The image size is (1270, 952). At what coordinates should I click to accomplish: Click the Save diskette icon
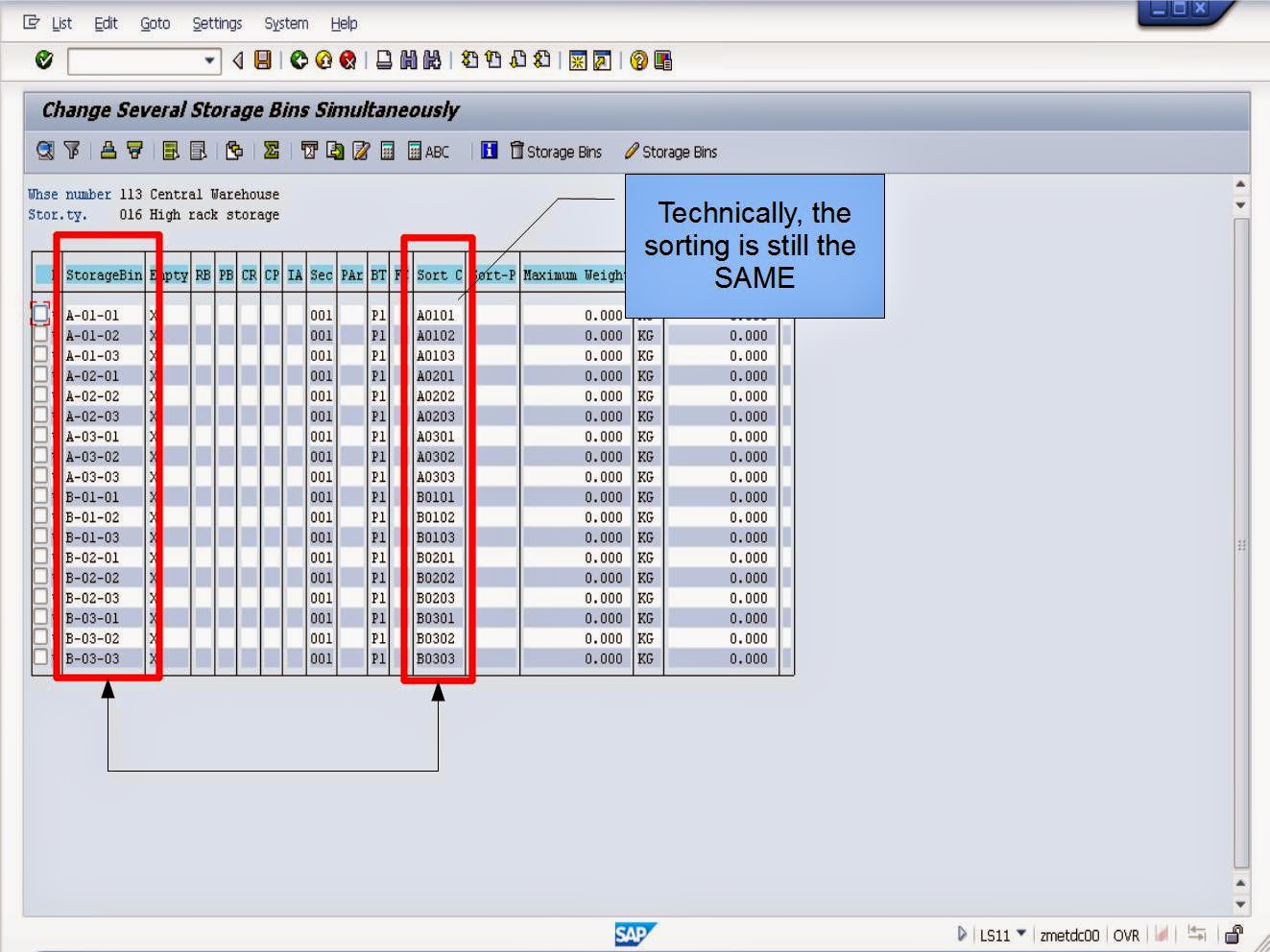260,59
